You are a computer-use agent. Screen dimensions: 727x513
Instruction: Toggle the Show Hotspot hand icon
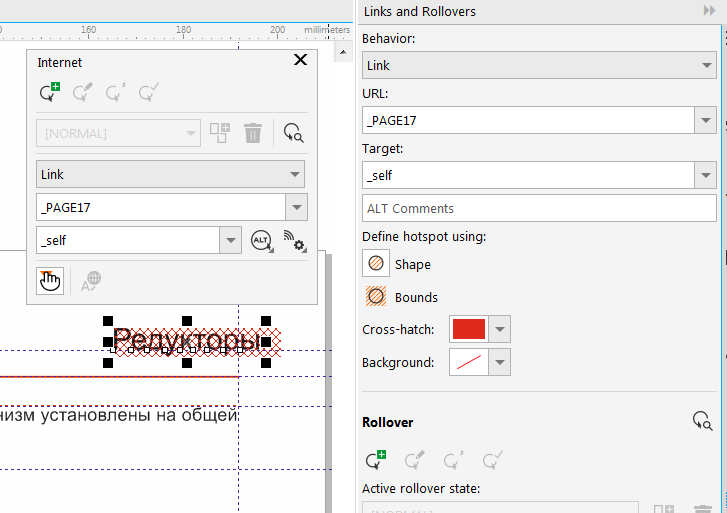[50, 281]
